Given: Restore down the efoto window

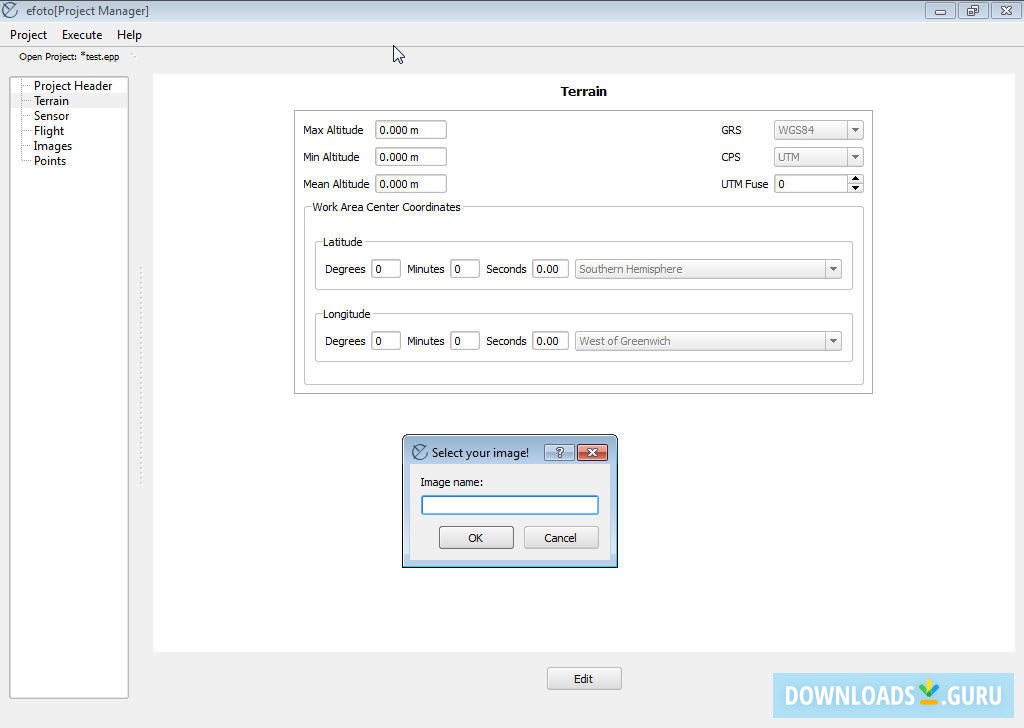Looking at the screenshot, I should point(973,10).
